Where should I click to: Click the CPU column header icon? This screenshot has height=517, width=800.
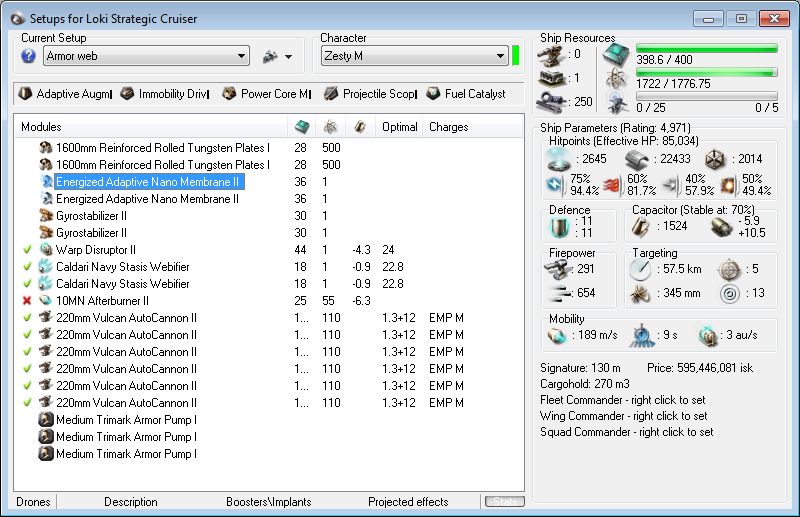click(x=302, y=127)
